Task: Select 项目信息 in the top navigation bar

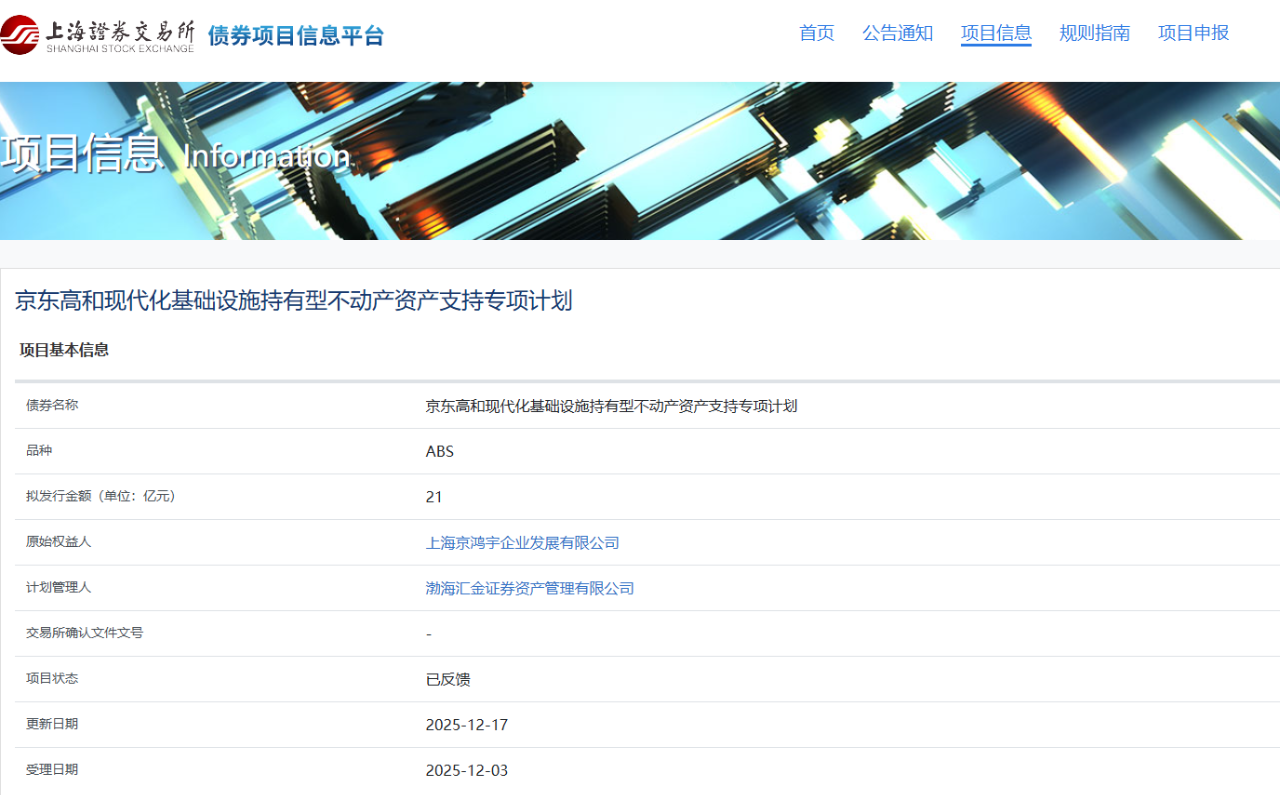Action: tap(995, 33)
